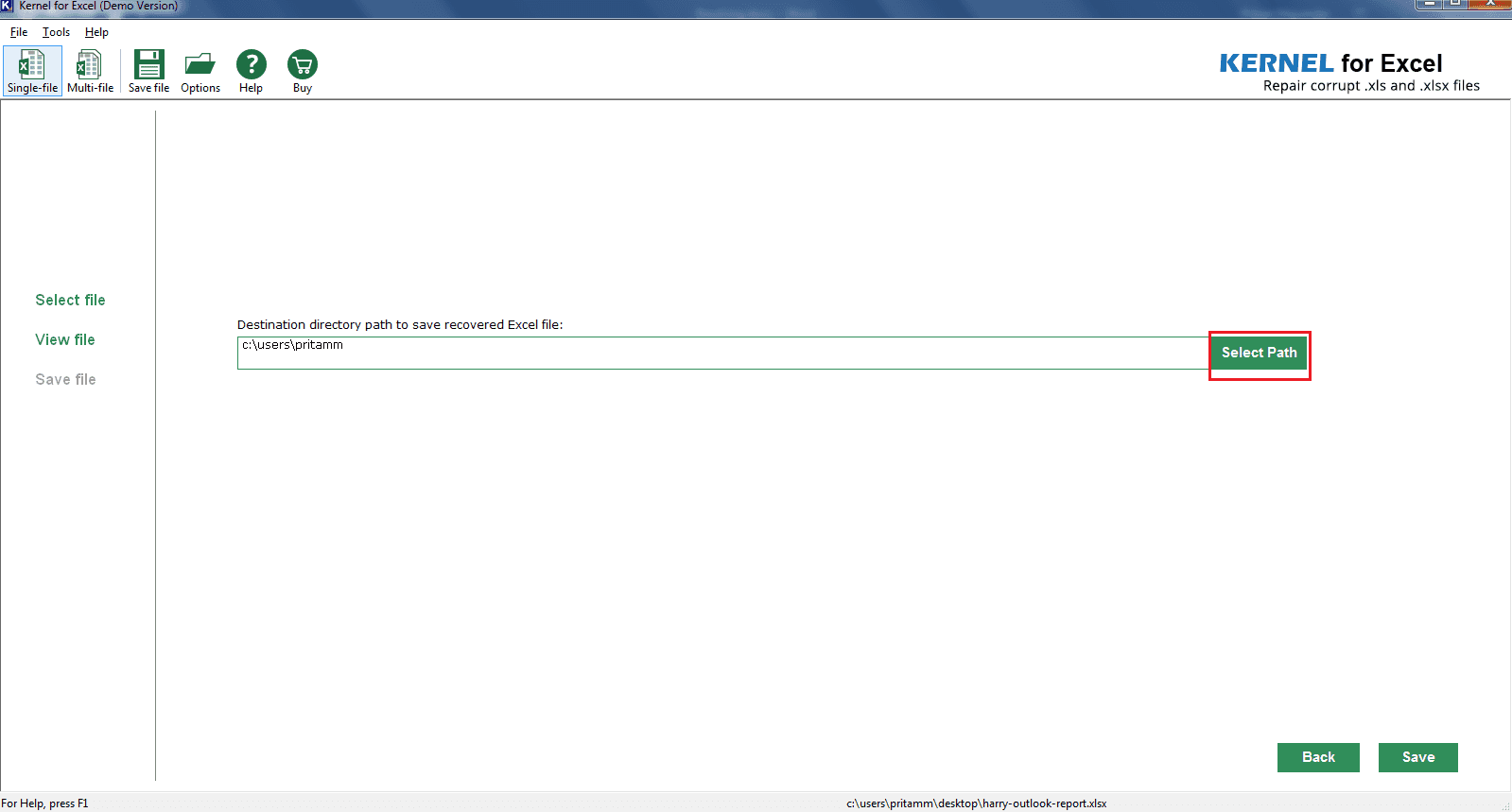Click the green Save button
1512x812 pixels.
point(1418,757)
